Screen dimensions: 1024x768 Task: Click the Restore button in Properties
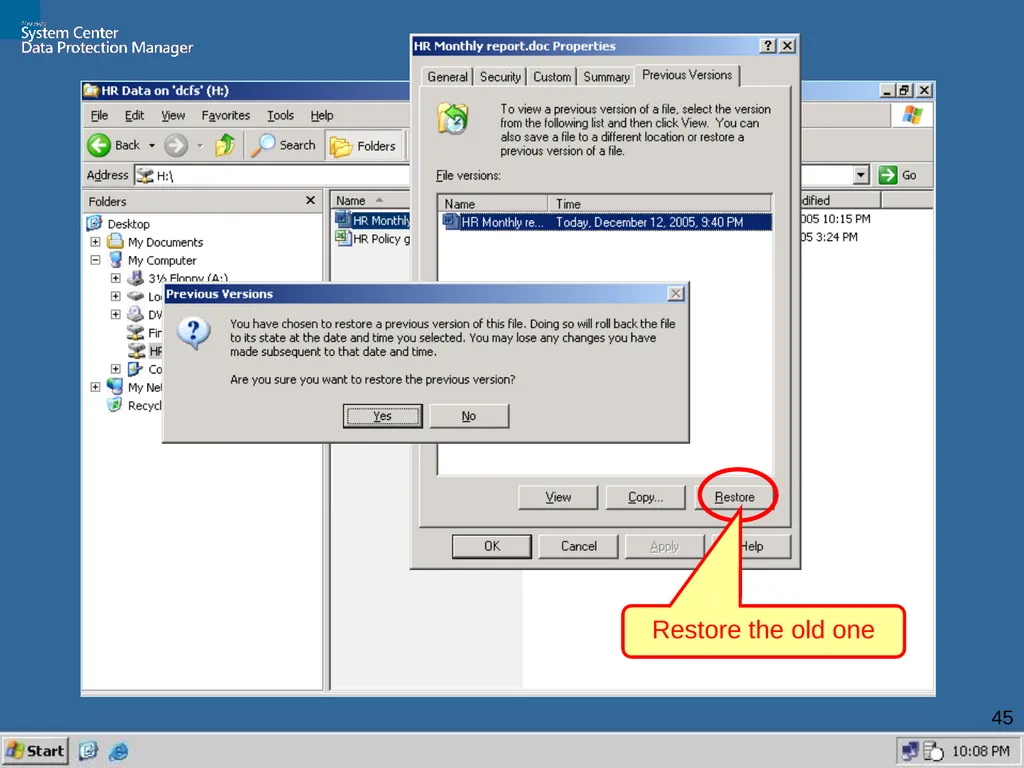(x=734, y=497)
